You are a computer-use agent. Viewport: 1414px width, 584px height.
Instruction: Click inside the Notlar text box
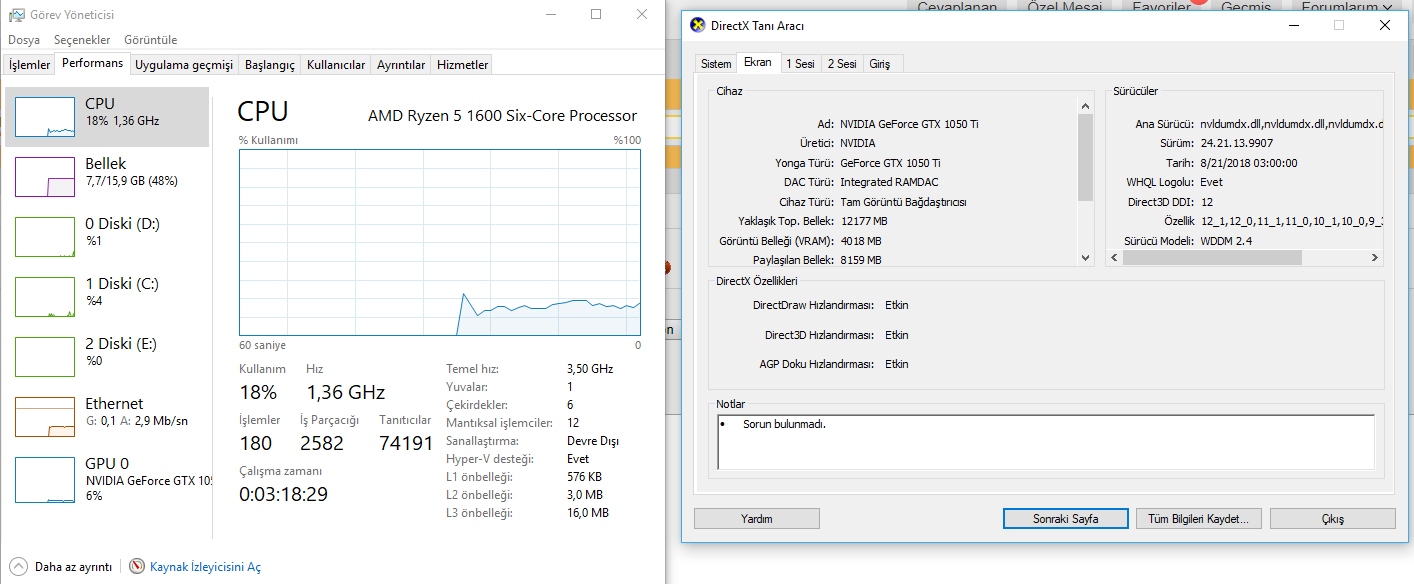(x=1046, y=442)
